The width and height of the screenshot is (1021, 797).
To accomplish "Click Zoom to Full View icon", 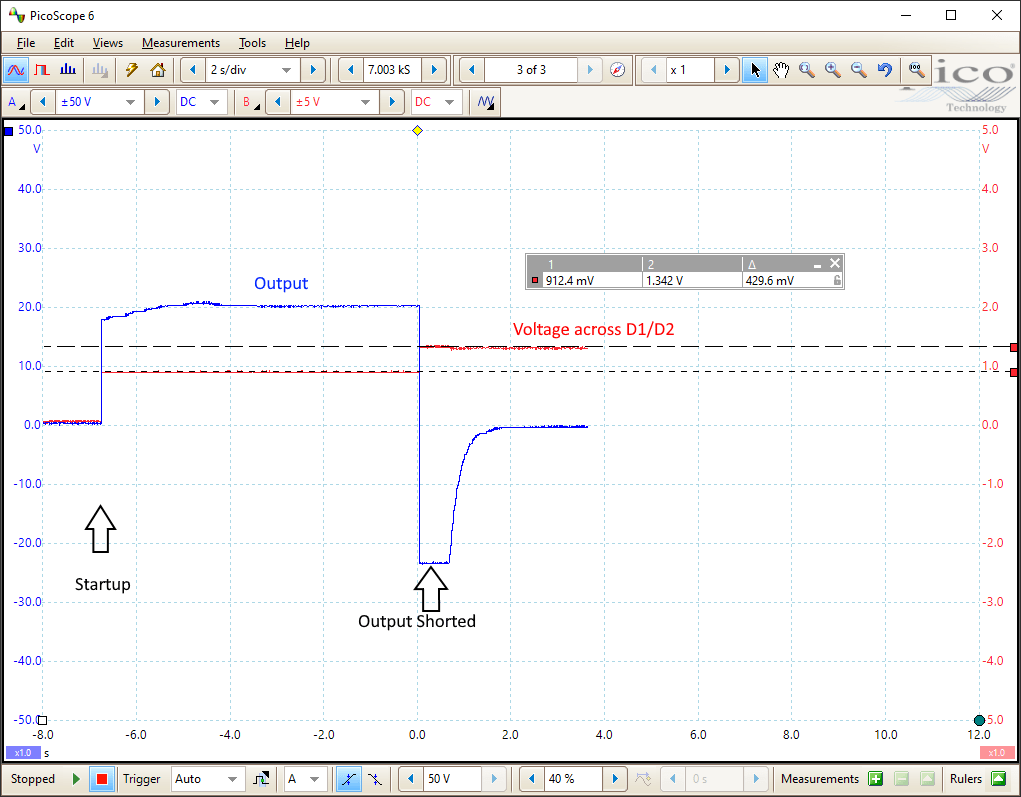I will pyautogui.click(x=916, y=70).
